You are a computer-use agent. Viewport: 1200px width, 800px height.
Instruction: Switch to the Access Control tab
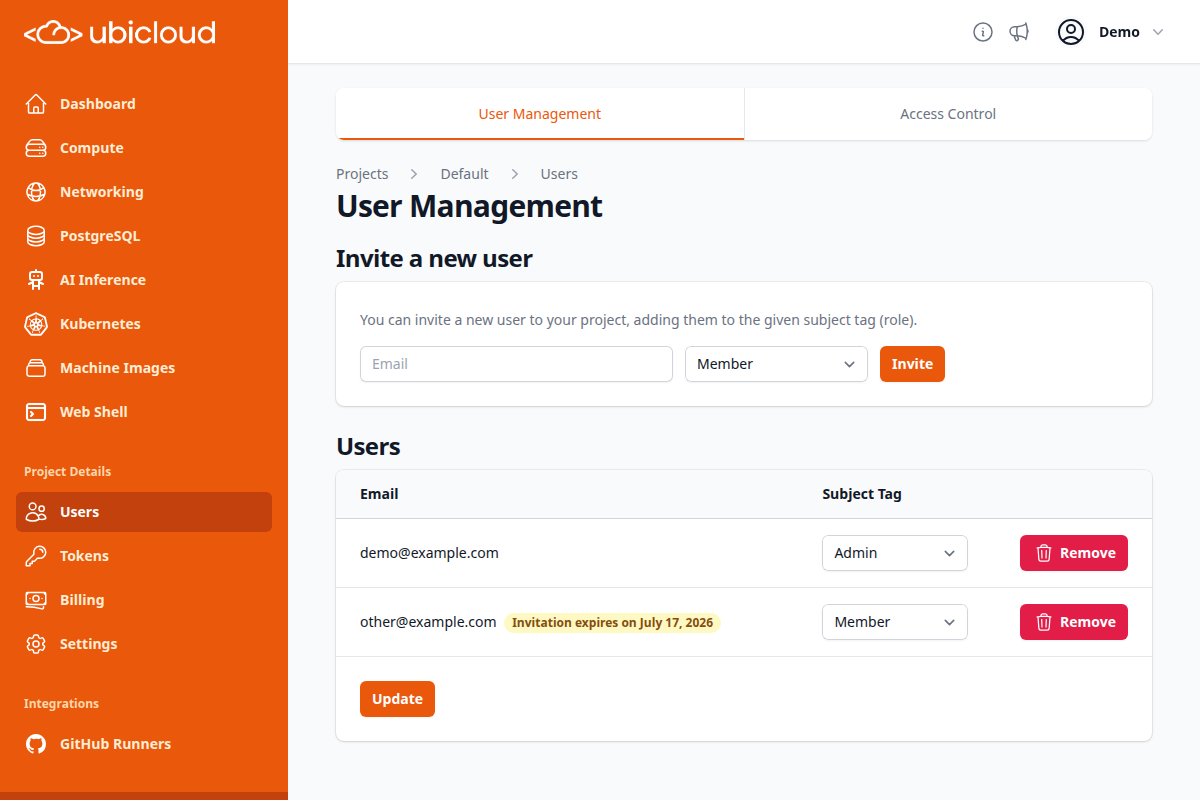[948, 114]
